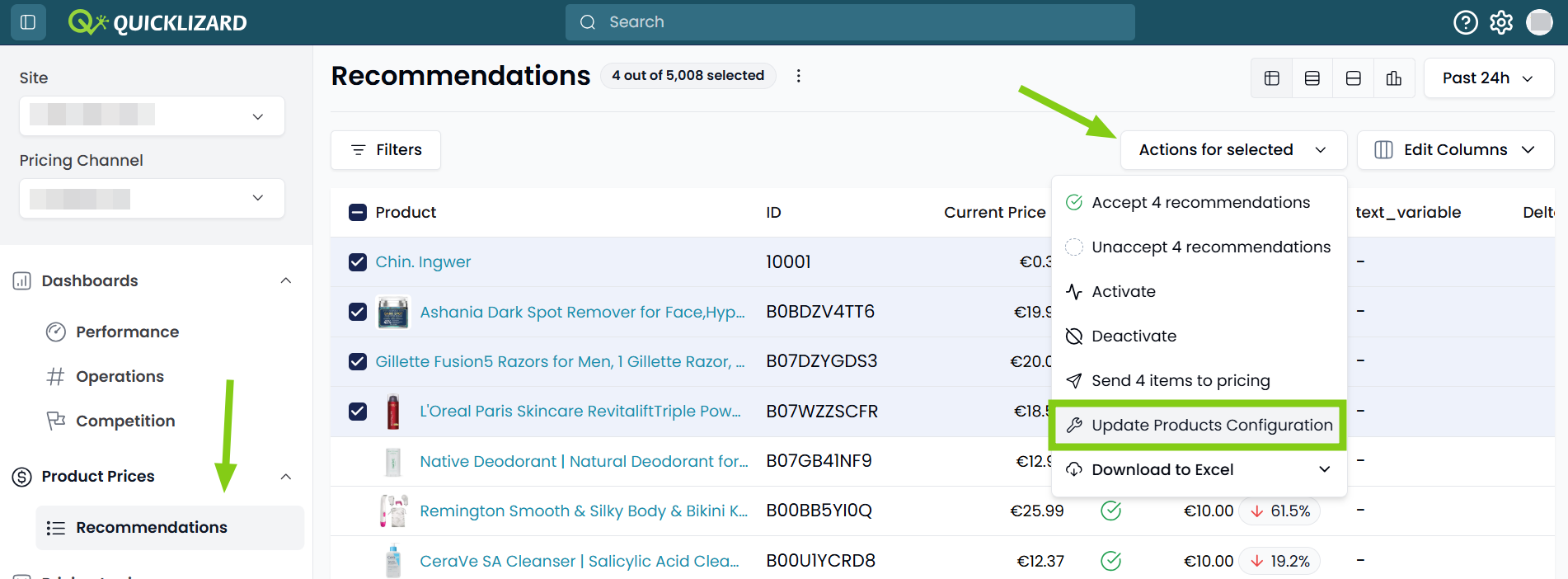Switch to the table layout view icon

coord(1272,78)
